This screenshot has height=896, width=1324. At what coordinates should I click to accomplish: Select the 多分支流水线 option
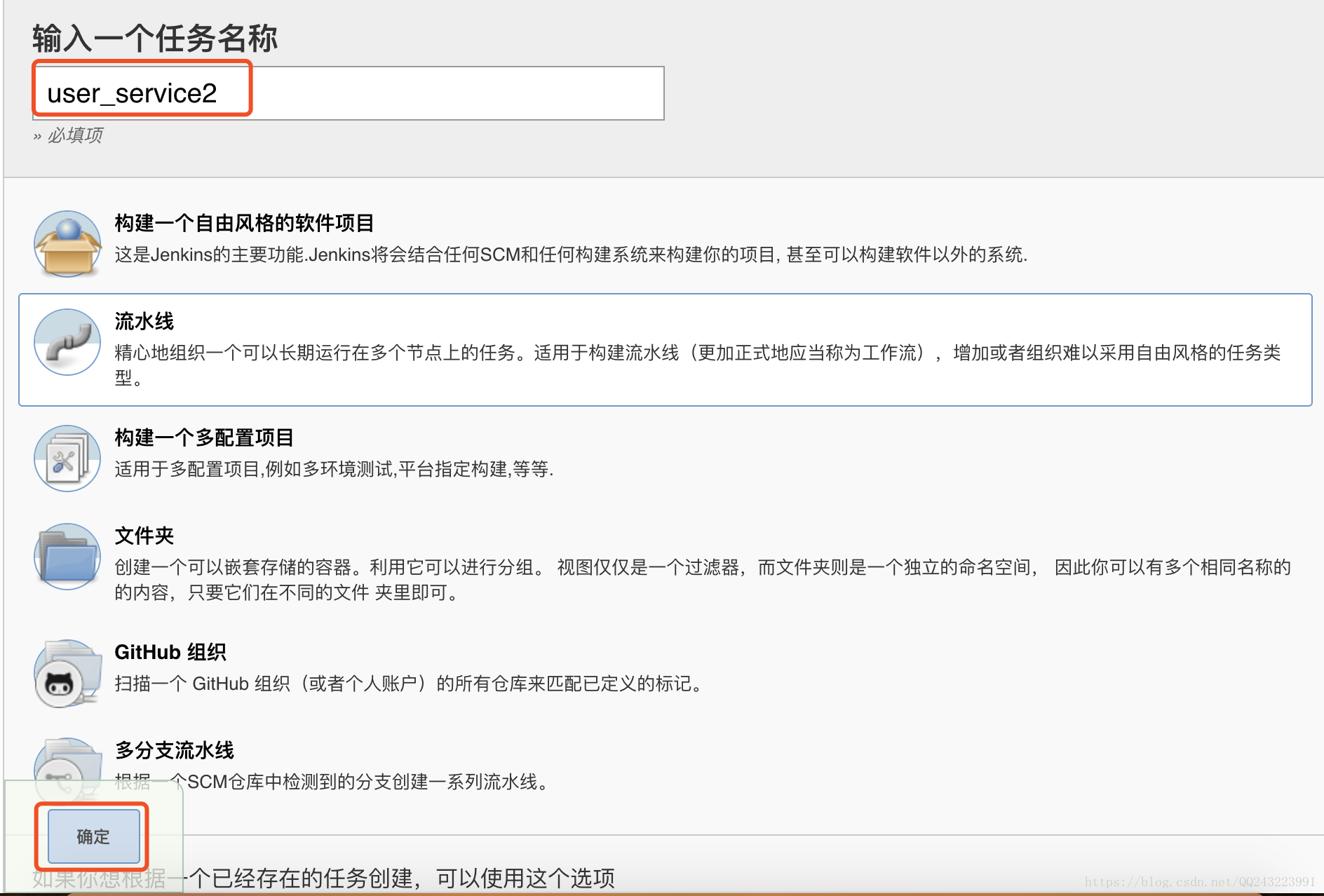click(175, 749)
